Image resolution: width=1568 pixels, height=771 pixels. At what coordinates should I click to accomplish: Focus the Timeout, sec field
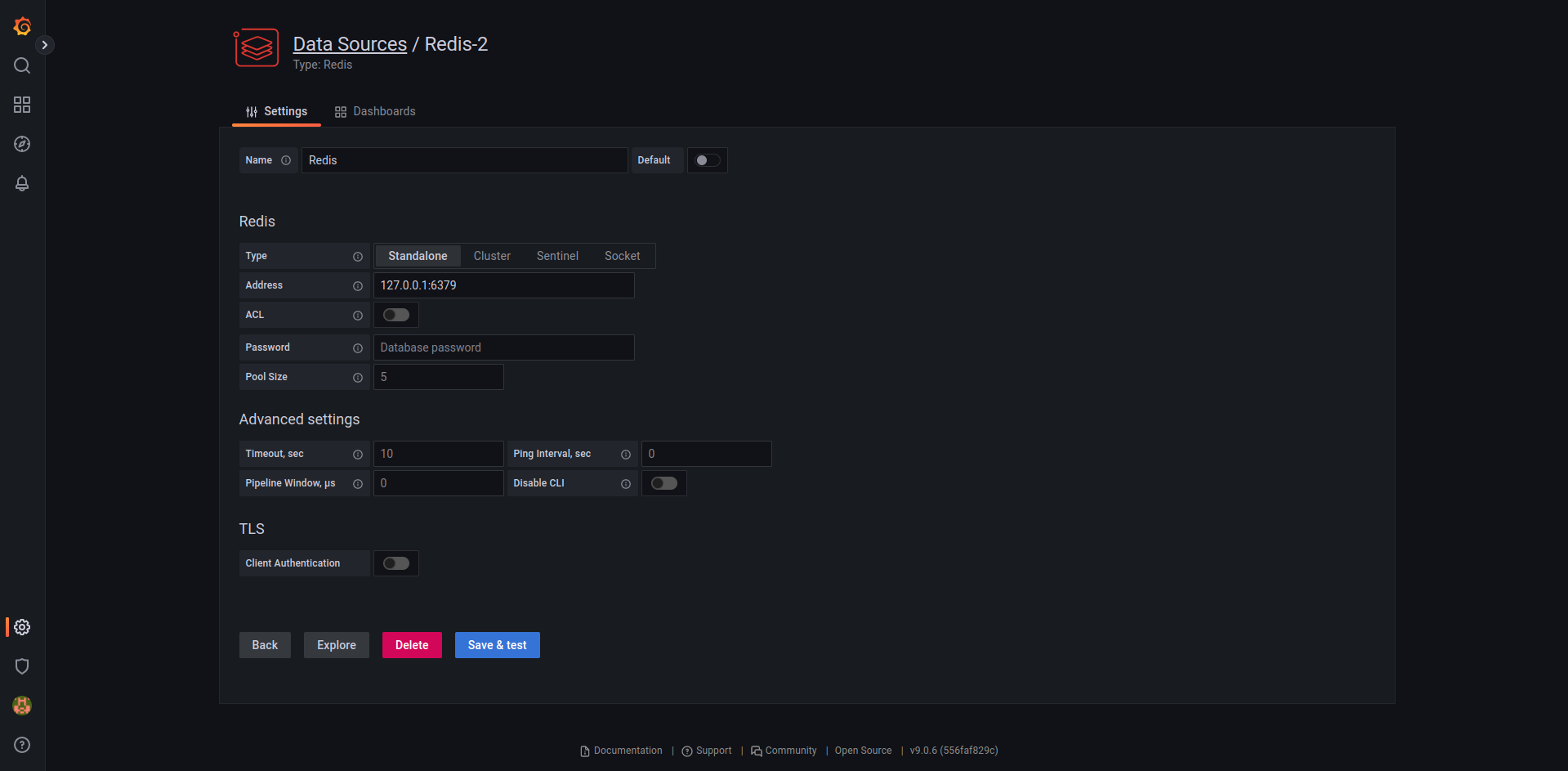point(439,454)
